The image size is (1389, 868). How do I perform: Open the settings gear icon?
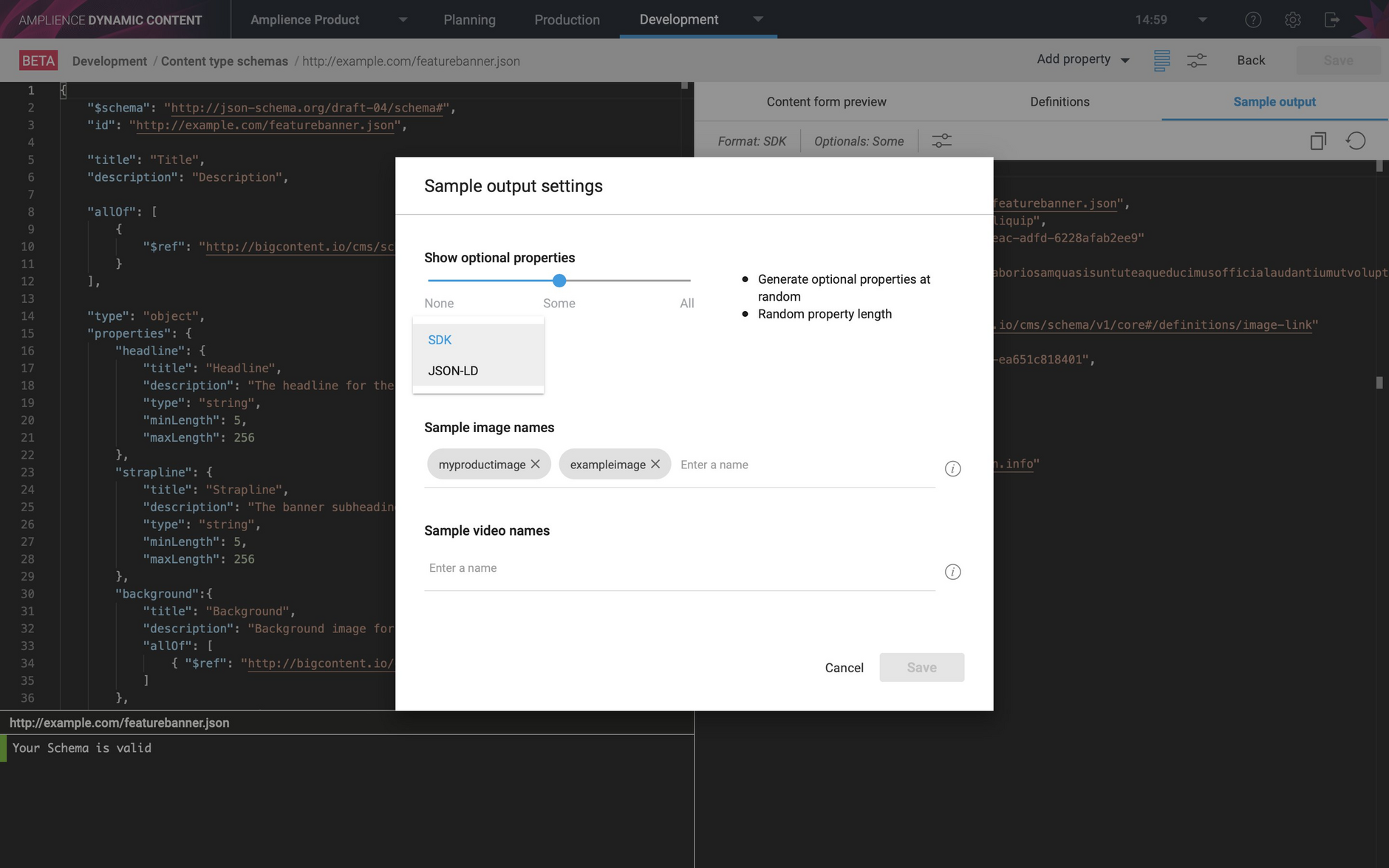coord(1292,20)
